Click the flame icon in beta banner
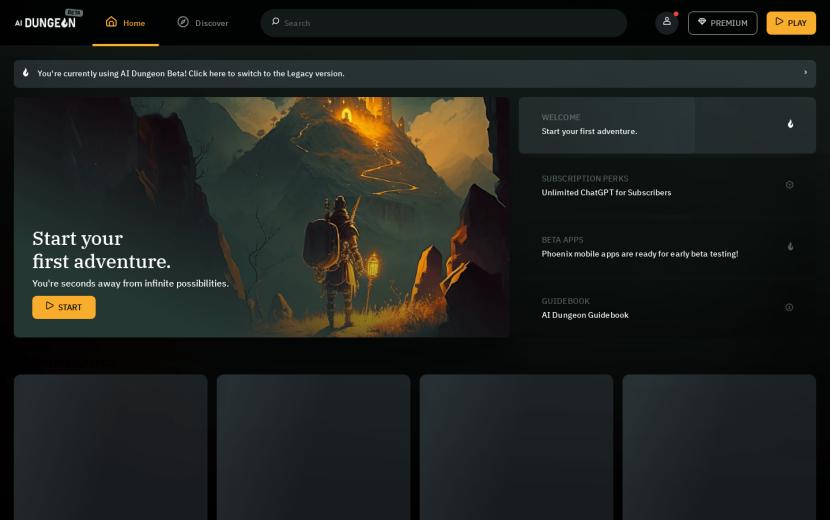Screen dimensions: 830x520 pos(26,73)
